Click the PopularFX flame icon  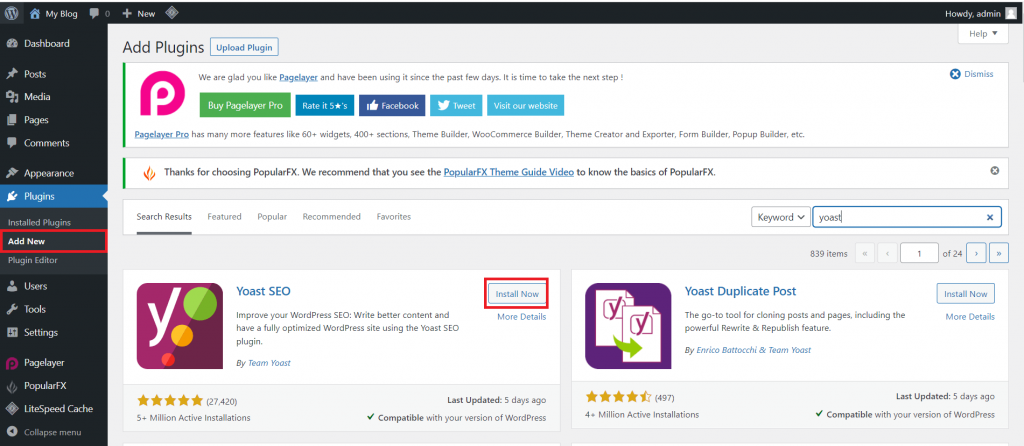click(x=150, y=173)
